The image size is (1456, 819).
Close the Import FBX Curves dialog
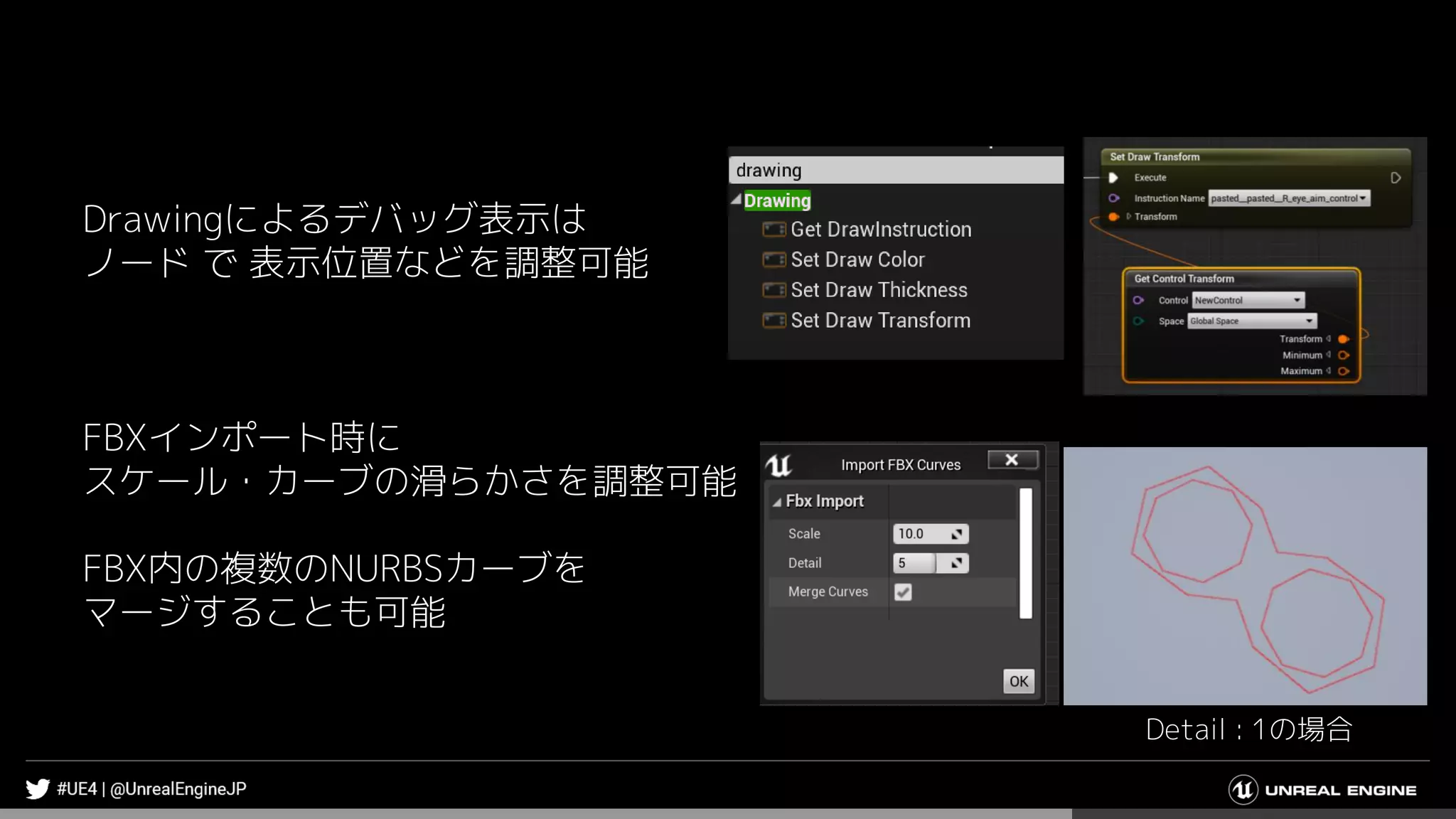click(1012, 460)
